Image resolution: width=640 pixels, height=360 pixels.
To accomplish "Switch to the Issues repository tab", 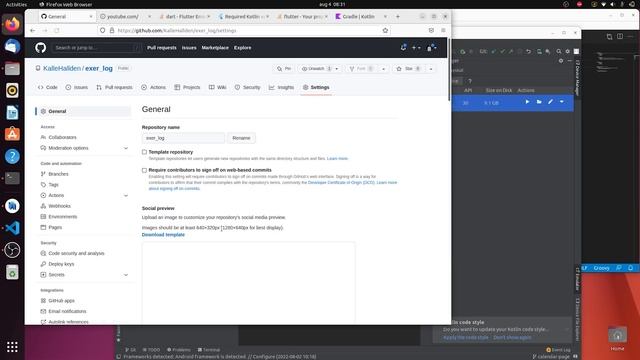I will pos(77,87).
